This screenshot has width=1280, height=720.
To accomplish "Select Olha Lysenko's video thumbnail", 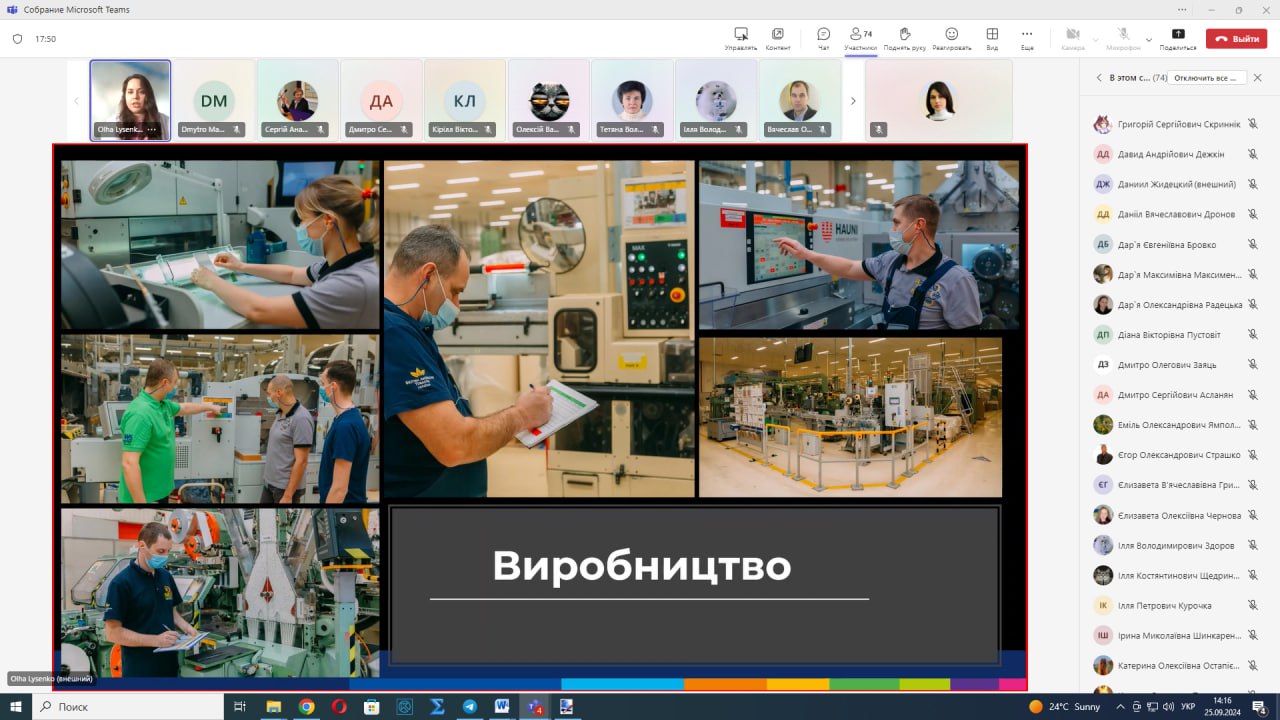I will 130,100.
